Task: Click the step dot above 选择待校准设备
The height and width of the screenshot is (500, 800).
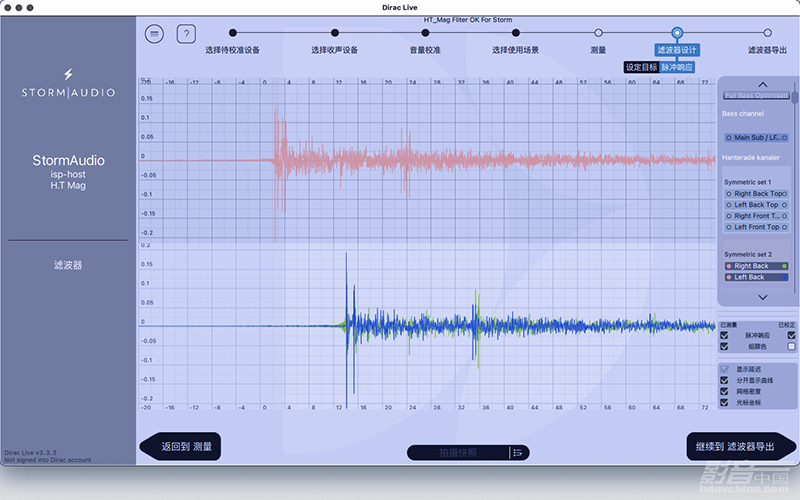Action: click(x=233, y=33)
